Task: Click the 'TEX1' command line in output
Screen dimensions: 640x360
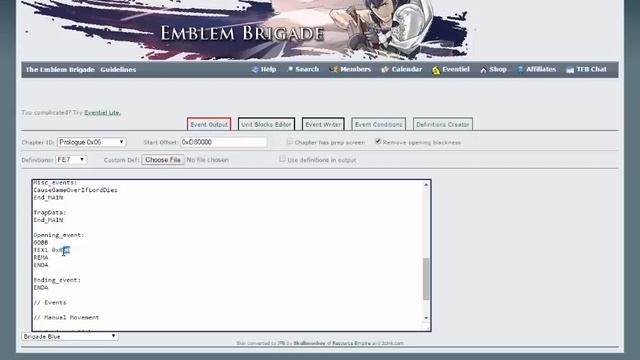Action: pyautogui.click(x=52, y=250)
